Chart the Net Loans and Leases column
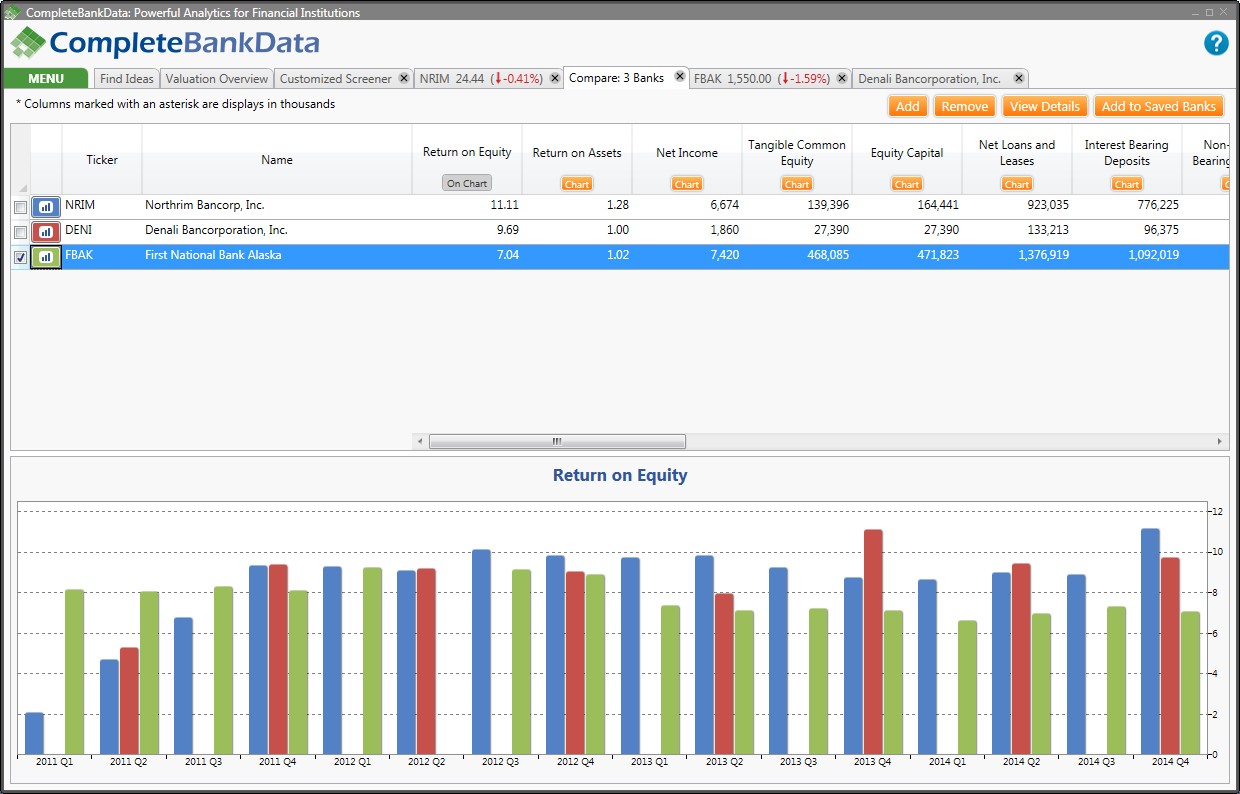Image resolution: width=1240 pixels, height=794 pixels. [x=1017, y=184]
